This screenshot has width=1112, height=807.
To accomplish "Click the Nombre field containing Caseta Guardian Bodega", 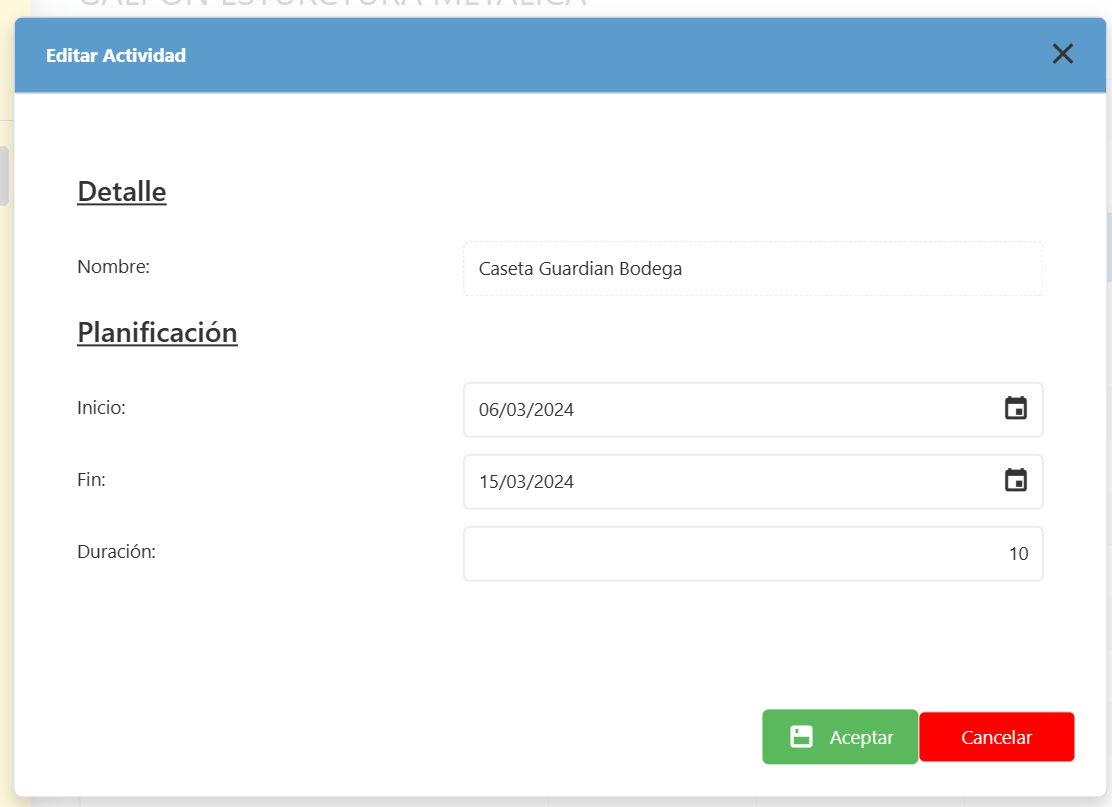I will [752, 269].
